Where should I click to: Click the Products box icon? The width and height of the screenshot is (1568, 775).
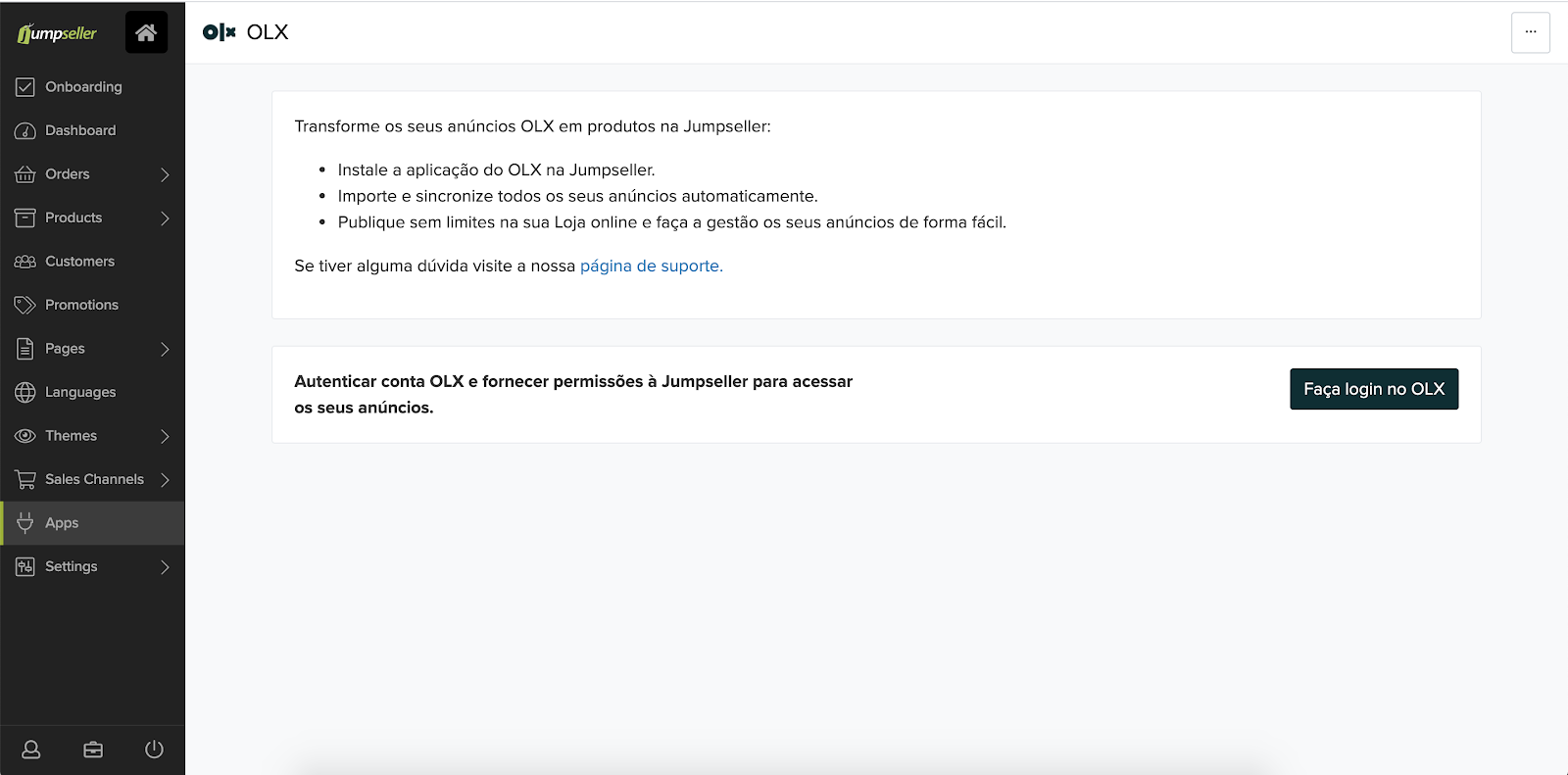25,218
